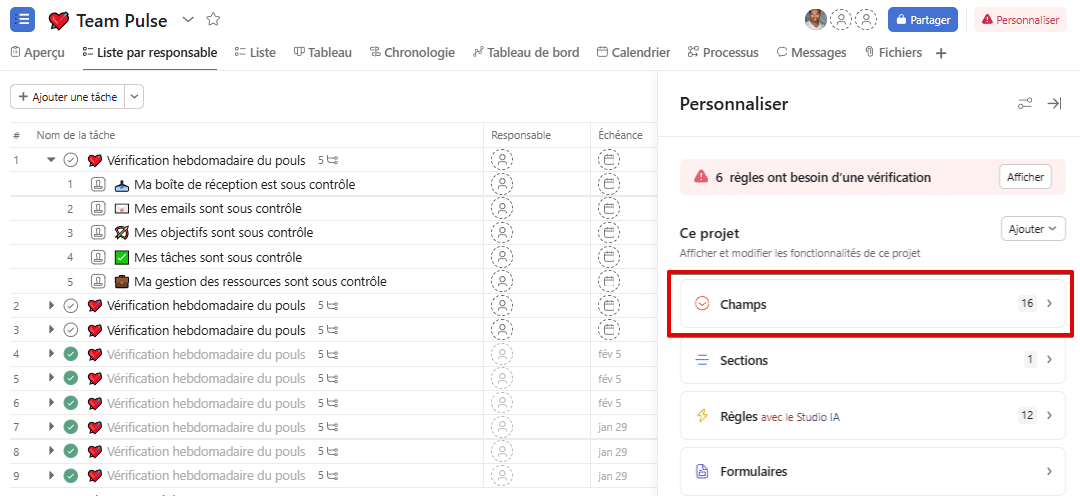Open the filter settings icon in Personnaliser
1080x496 pixels.
(1025, 104)
